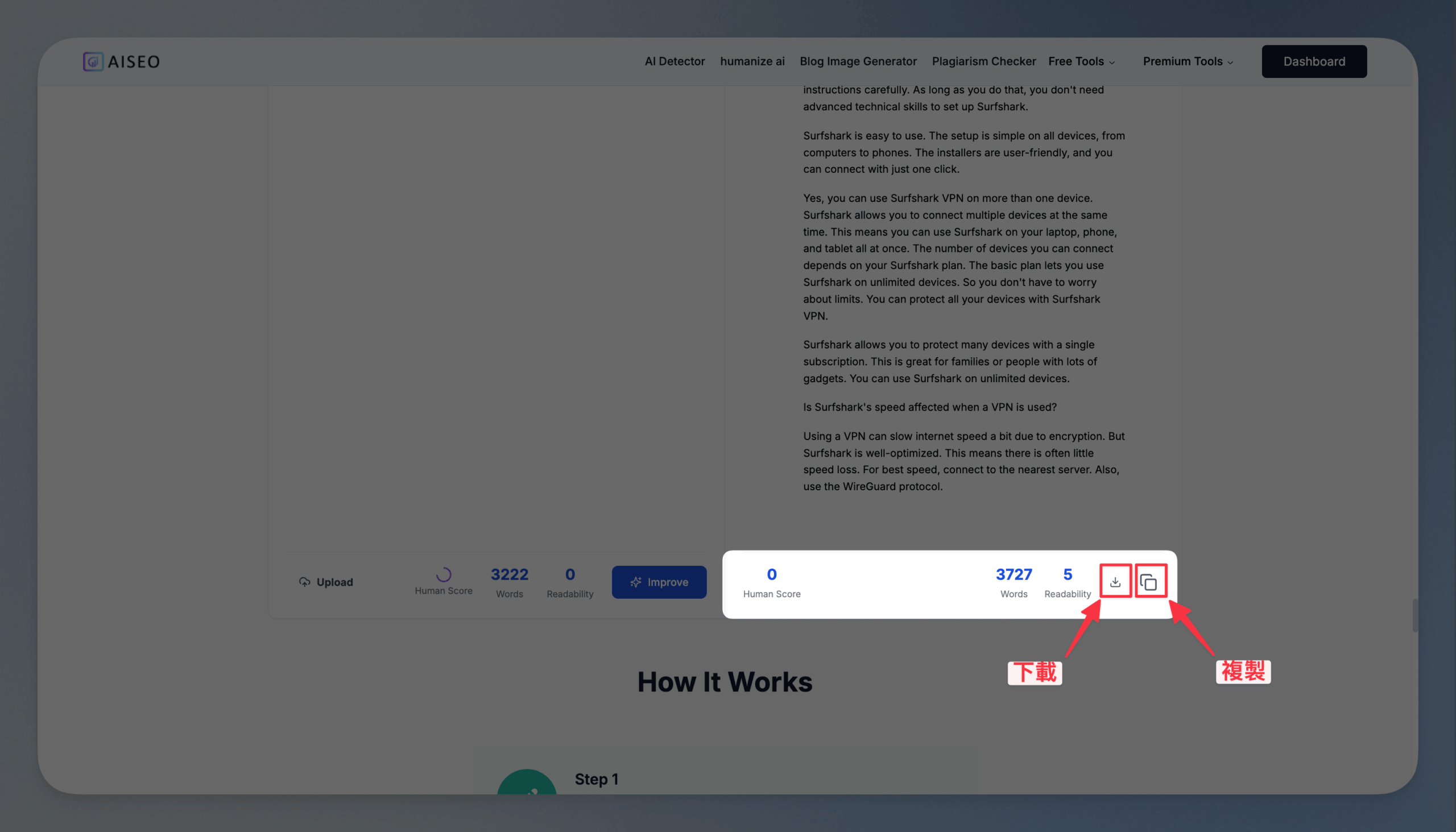The height and width of the screenshot is (832, 1456).
Task: Click the input Human Score spinner
Action: (x=444, y=574)
